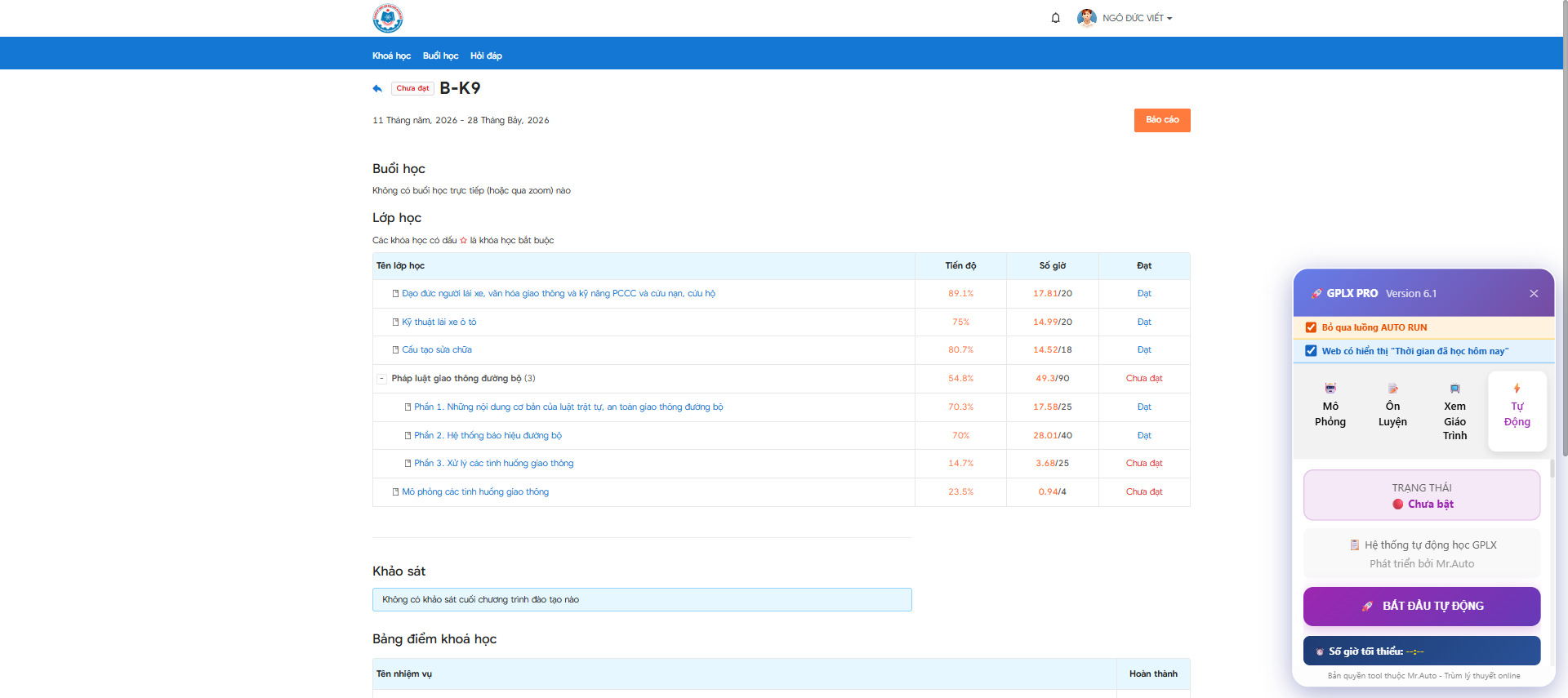Click copyright text Mr.Auto footer
The image size is (1568, 698).
[x=1423, y=676]
